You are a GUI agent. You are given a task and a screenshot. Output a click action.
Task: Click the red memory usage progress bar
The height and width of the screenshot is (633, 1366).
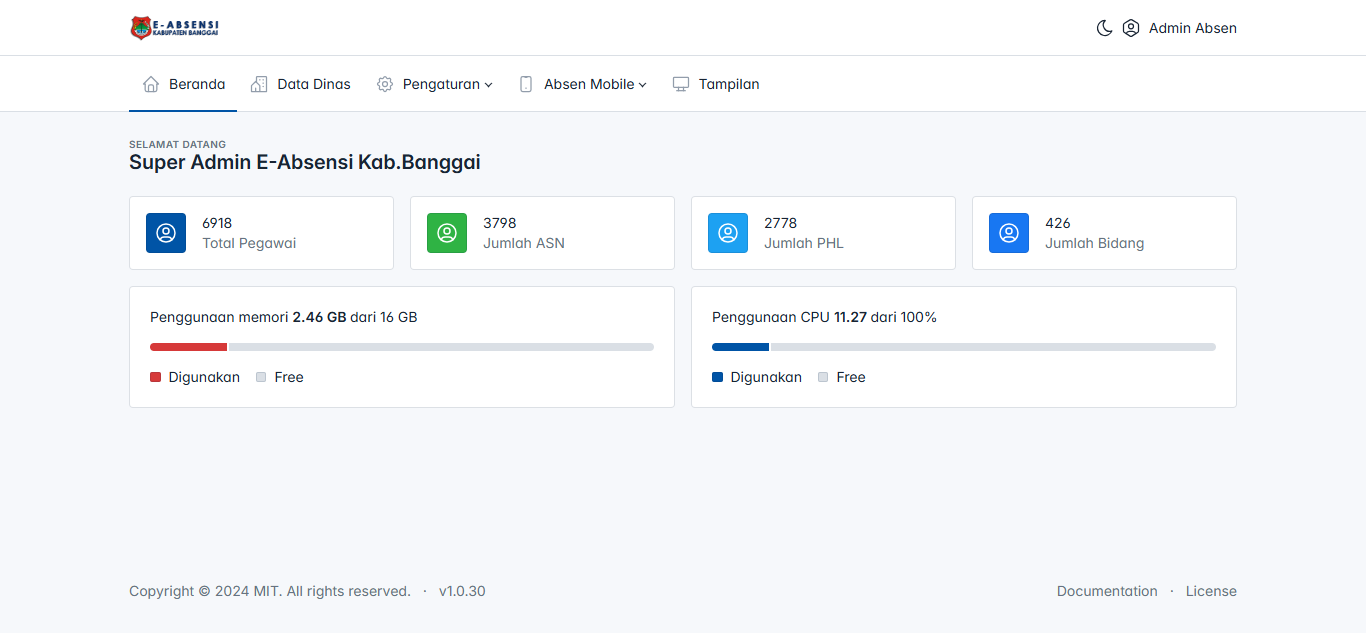[x=189, y=347]
